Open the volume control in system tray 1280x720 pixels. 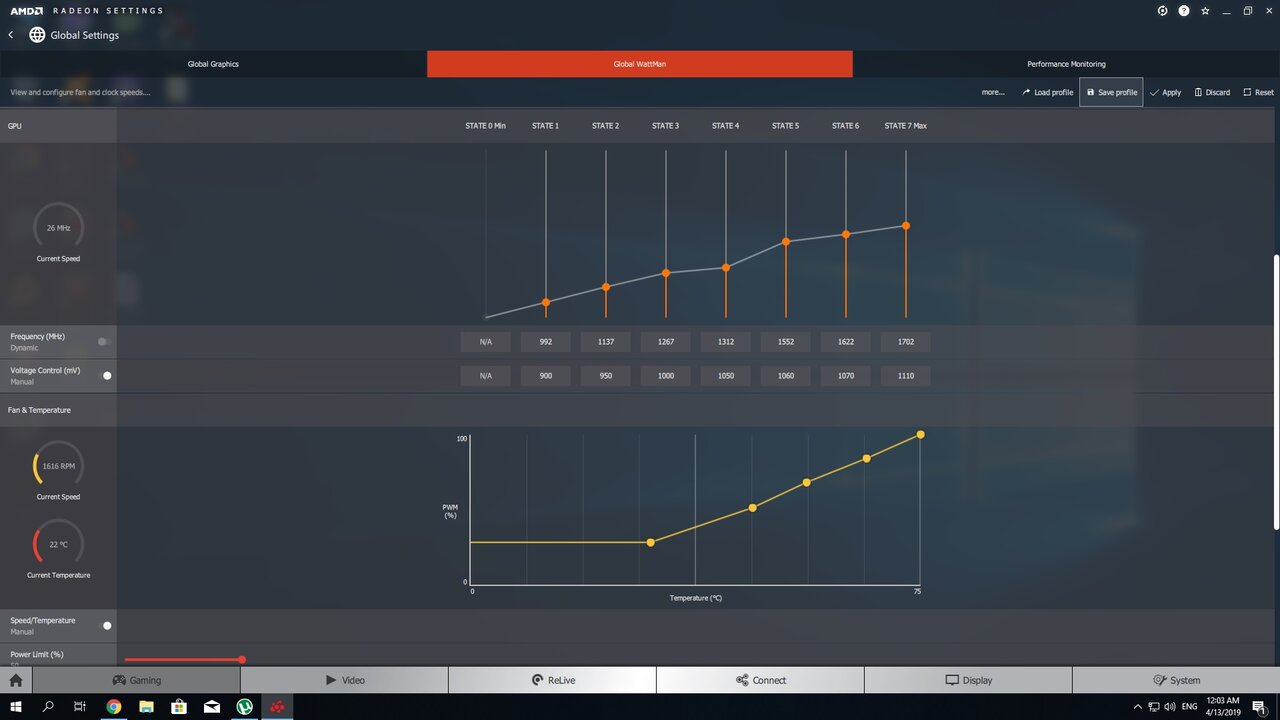pyautogui.click(x=1170, y=706)
